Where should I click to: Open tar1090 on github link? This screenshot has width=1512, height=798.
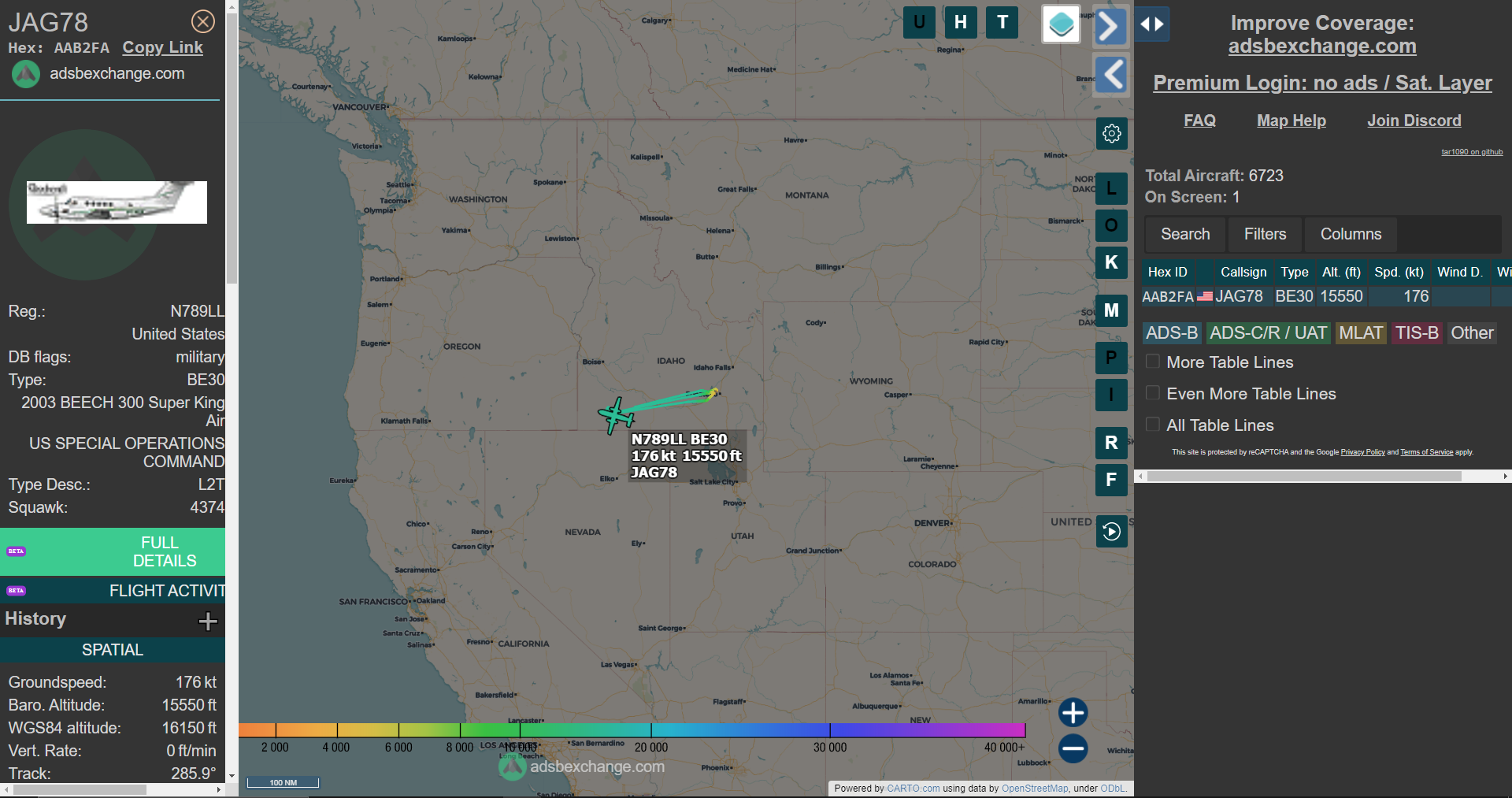[x=1472, y=152]
